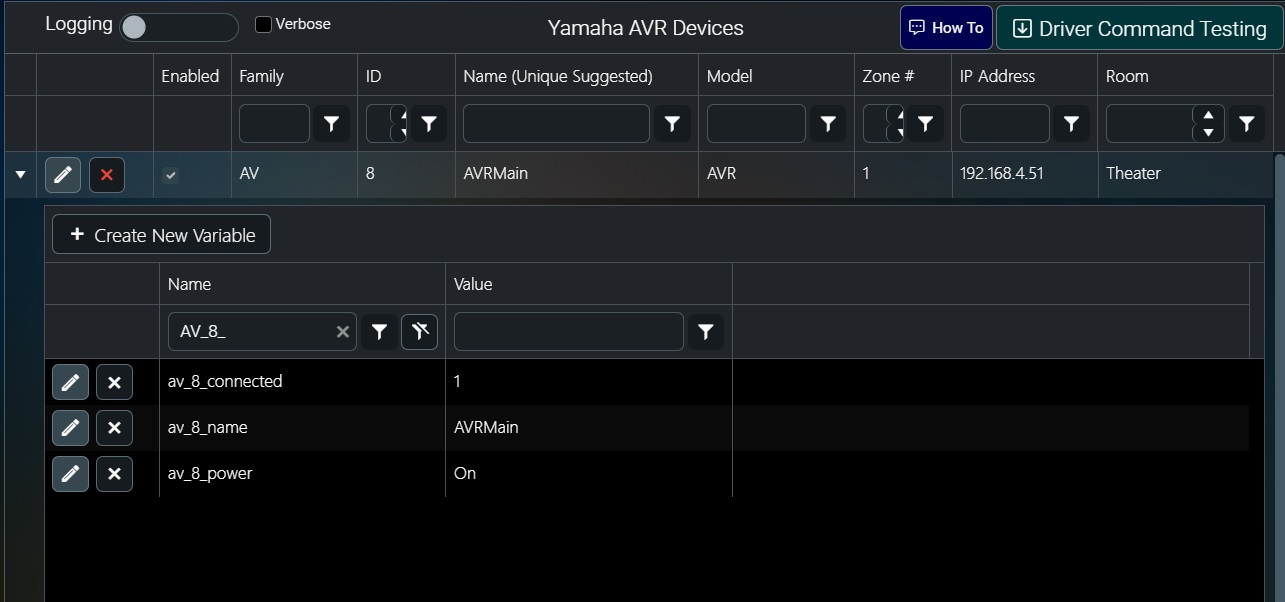Viewport: 1285px width, 602px height.
Task: Delete the av_8_connected variable
Action: (114, 381)
